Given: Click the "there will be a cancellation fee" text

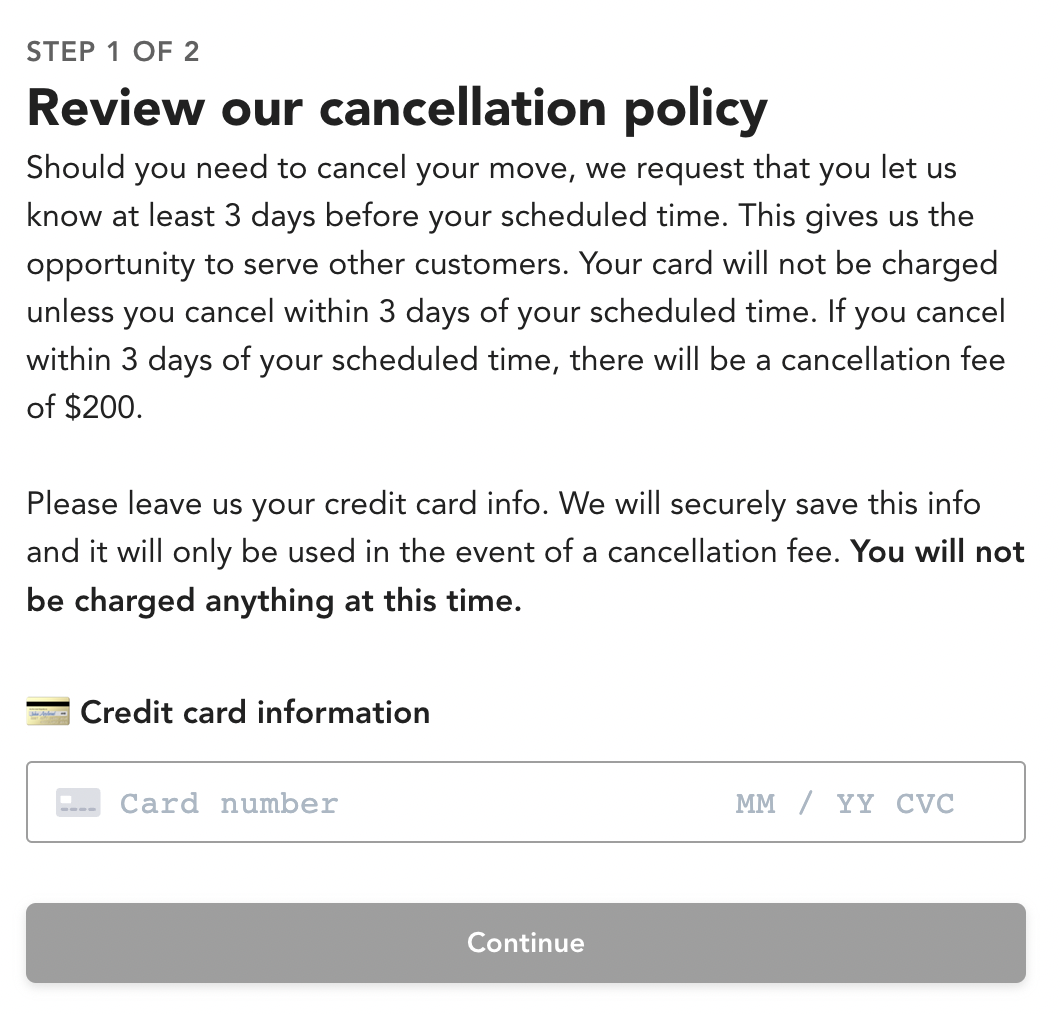Looking at the screenshot, I should pyautogui.click(x=787, y=359).
